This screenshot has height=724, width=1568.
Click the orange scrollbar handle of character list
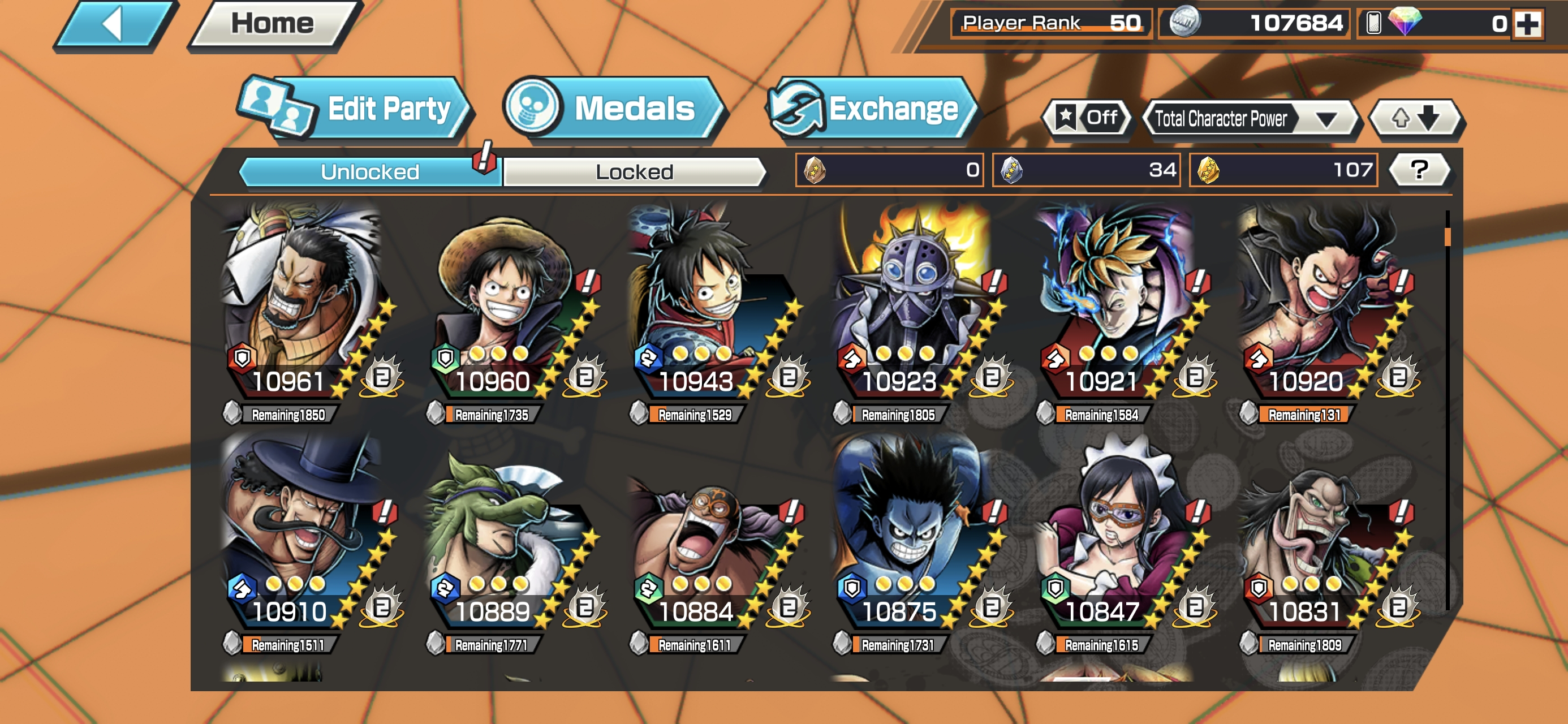(1448, 236)
